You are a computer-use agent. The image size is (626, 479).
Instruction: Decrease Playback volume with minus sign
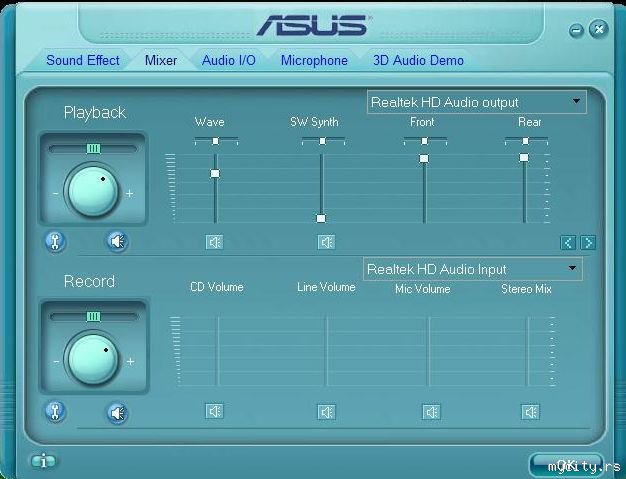pyautogui.click(x=55, y=194)
